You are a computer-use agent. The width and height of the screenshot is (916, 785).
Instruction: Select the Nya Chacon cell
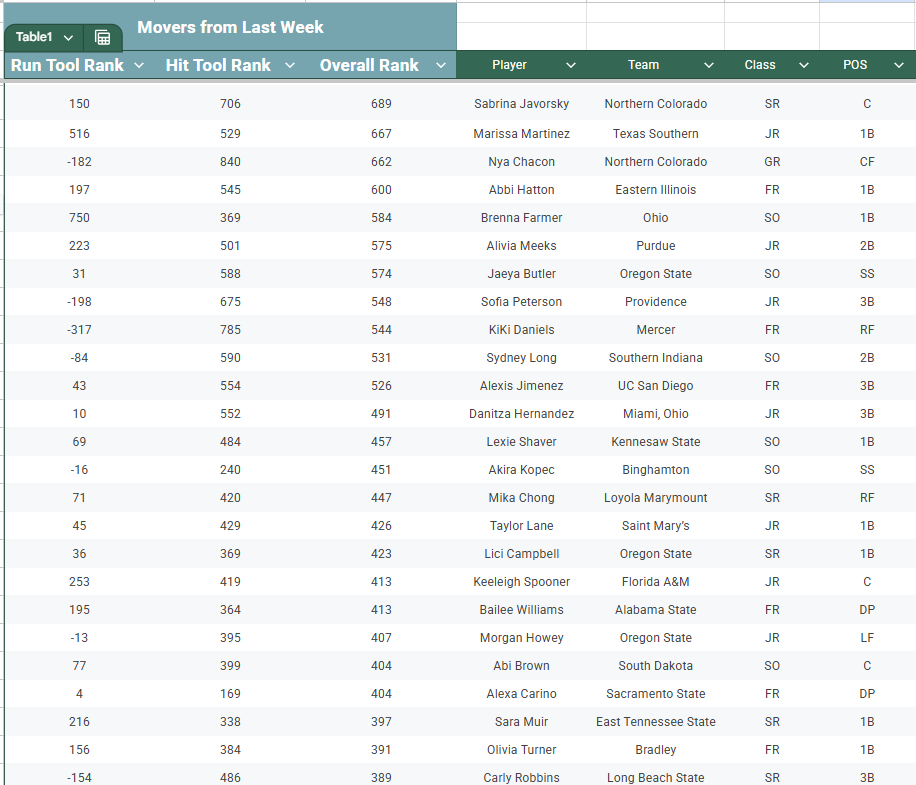tap(521, 162)
